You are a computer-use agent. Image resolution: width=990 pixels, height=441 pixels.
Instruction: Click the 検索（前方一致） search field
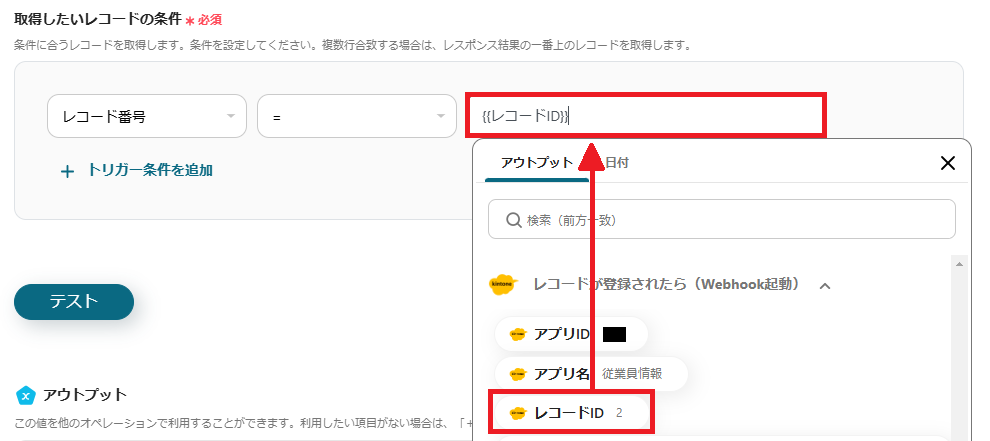722,219
